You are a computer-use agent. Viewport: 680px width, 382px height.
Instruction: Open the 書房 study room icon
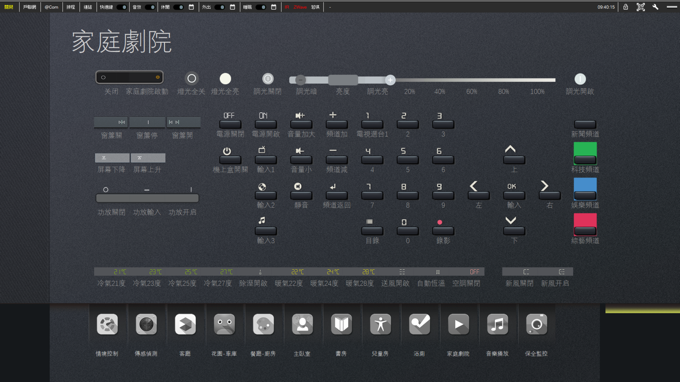(x=341, y=324)
